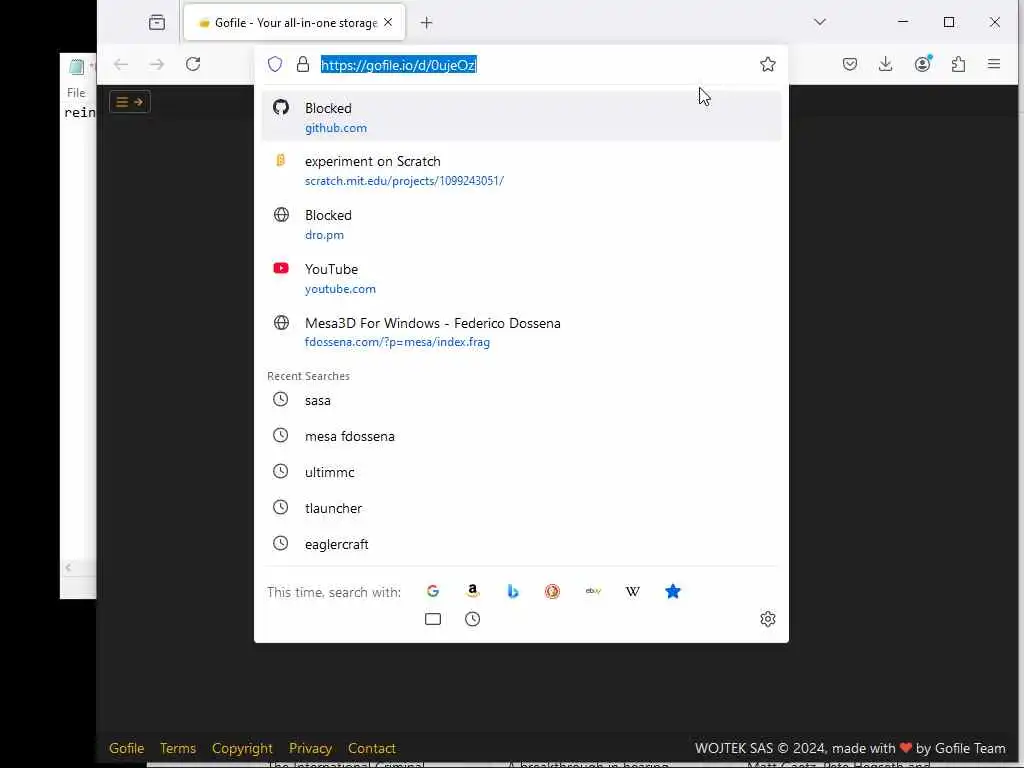The image size is (1024, 768).
Task: Choose recent search 'sasa'
Action: tap(521, 400)
